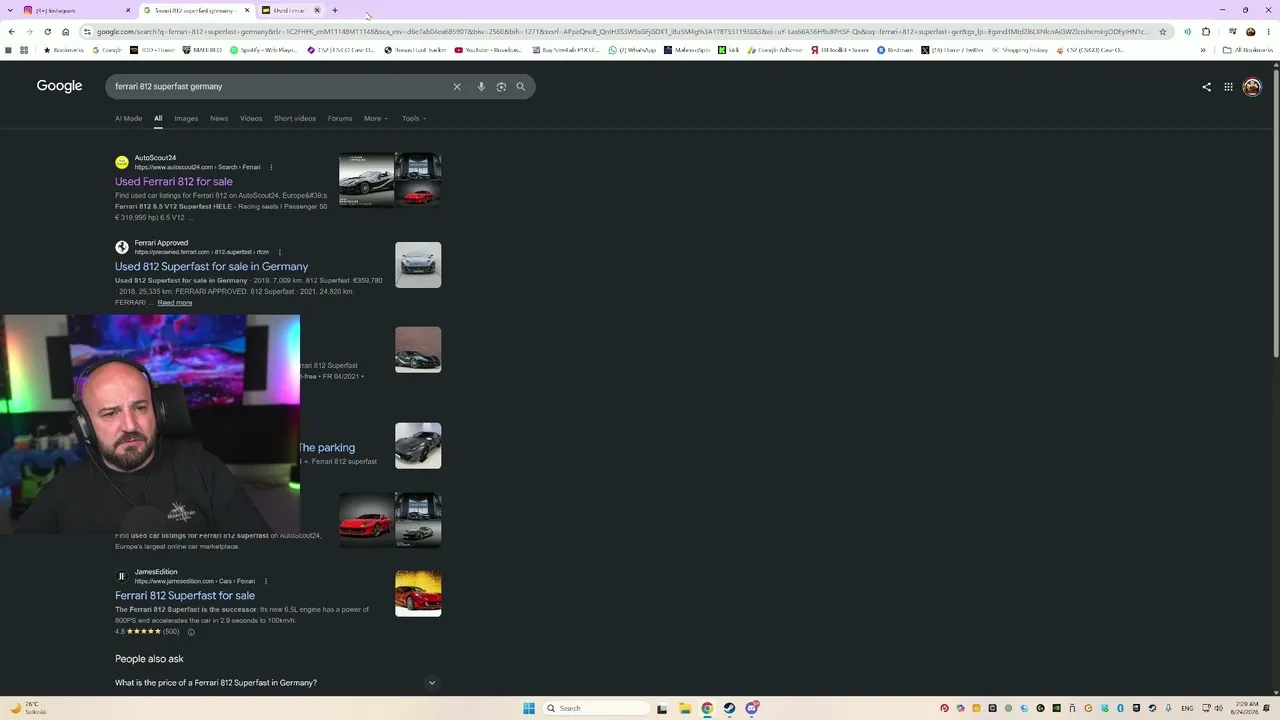
Task: Share these search results
Action: tap(1206, 87)
